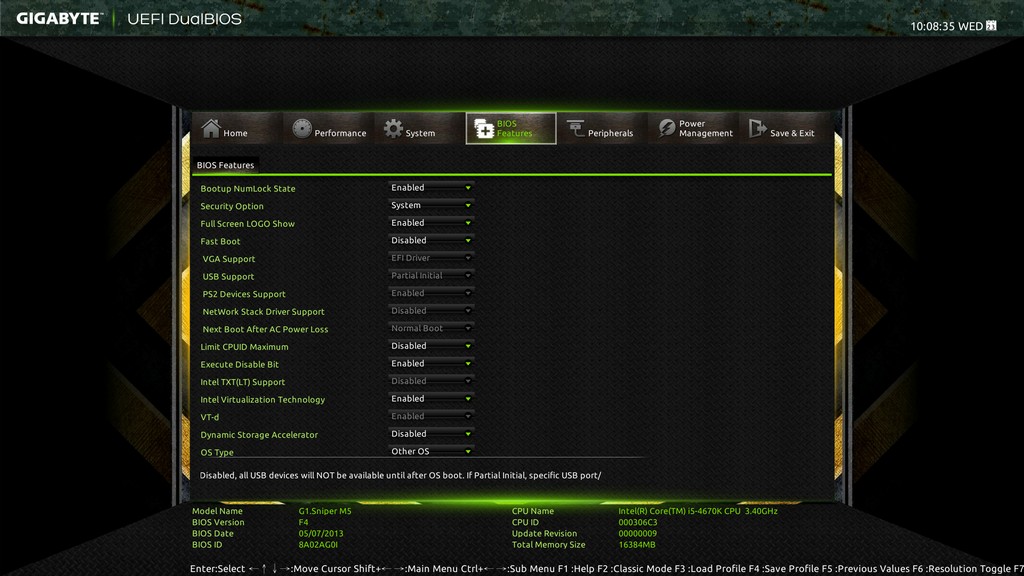Click the BIOS Features chip icon
This screenshot has height=576, width=1024.
coord(484,129)
